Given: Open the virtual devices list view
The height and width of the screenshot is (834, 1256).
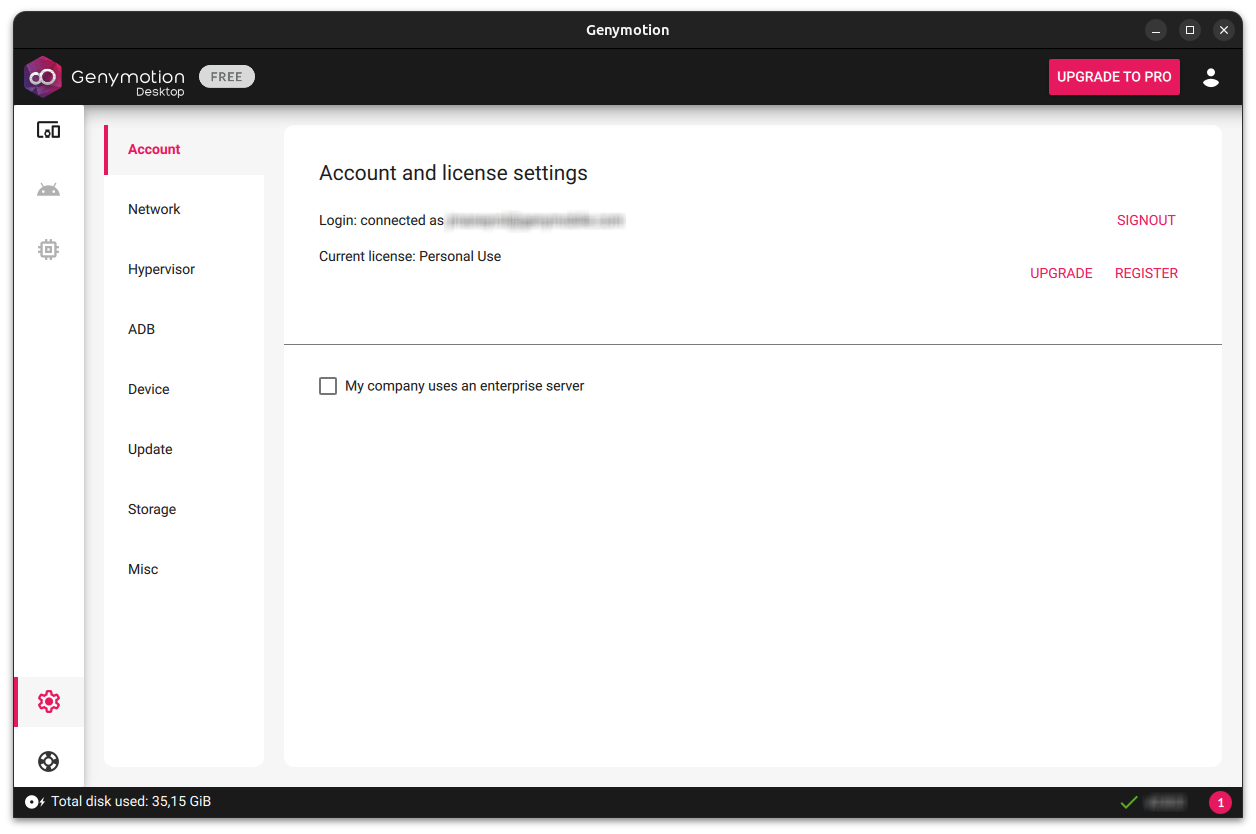Looking at the screenshot, I should tap(48, 129).
